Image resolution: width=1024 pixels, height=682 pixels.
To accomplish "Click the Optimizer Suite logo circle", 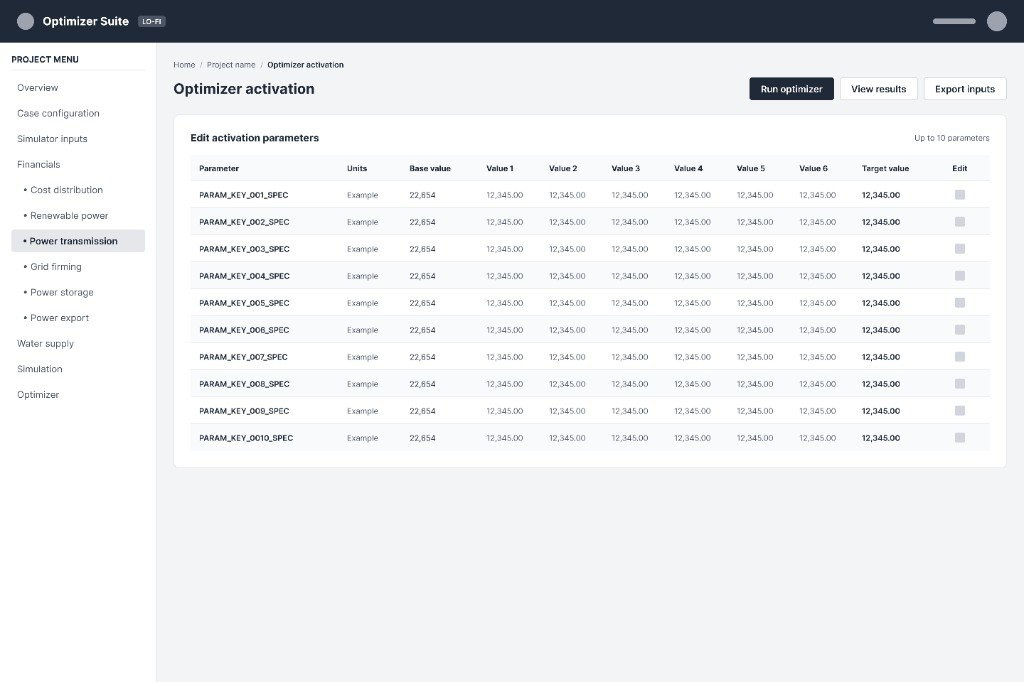I will [25, 22].
